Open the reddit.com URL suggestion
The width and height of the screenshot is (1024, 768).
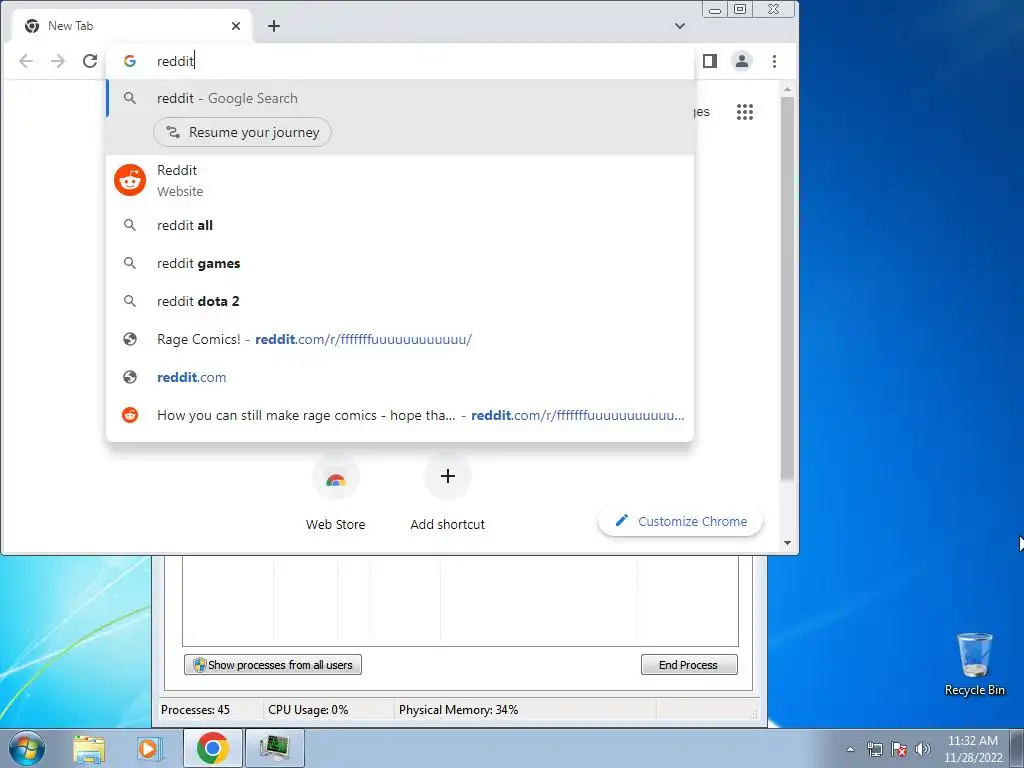[400, 377]
